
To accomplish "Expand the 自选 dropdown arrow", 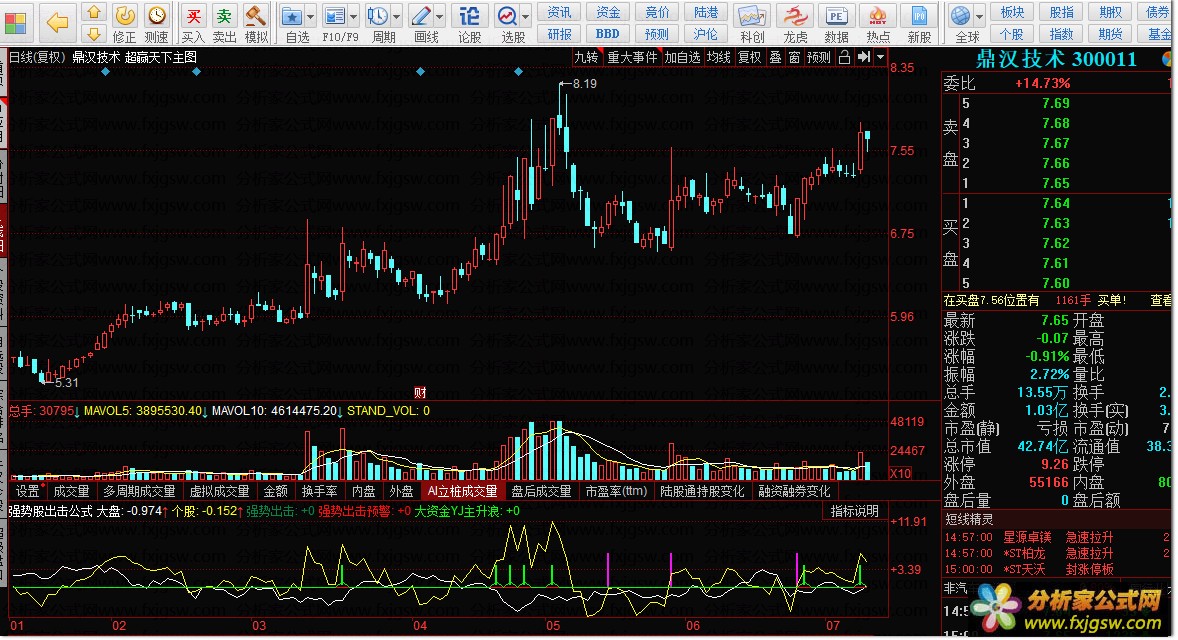I will click(x=310, y=17).
